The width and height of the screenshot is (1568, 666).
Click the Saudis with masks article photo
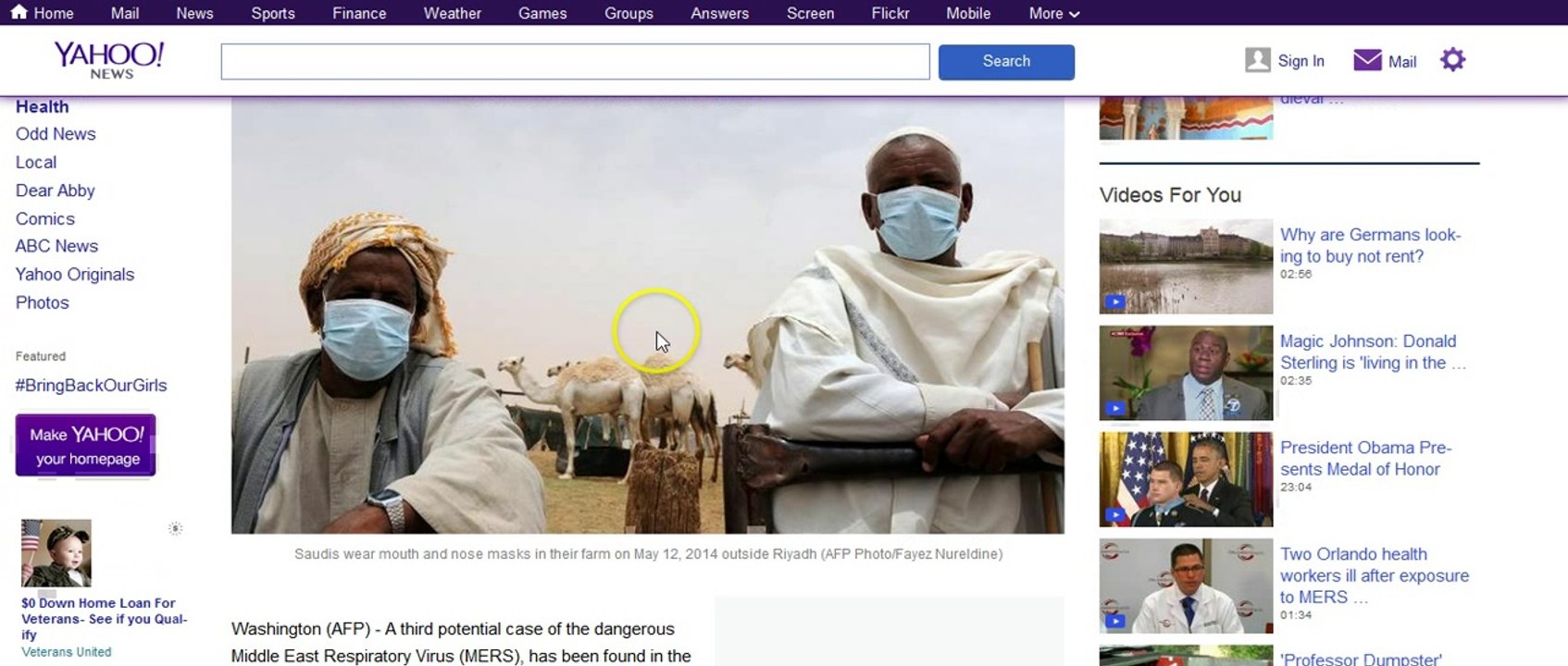pos(647,314)
